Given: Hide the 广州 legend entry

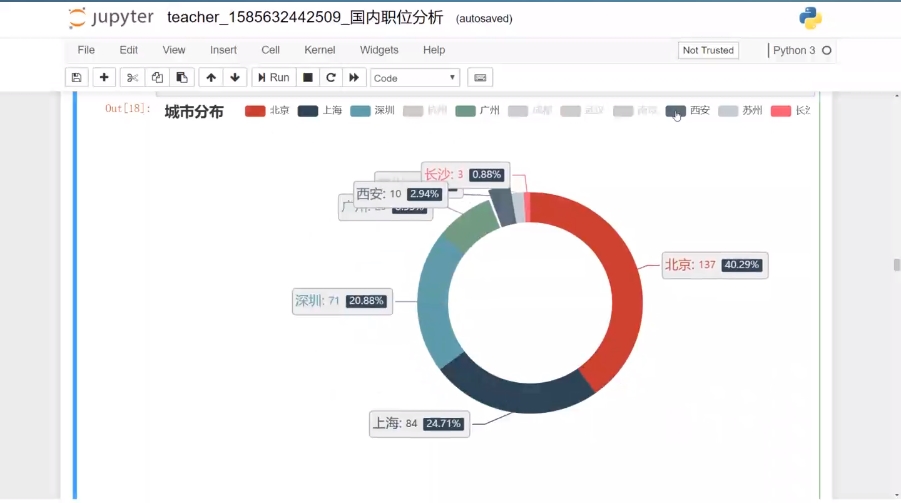Looking at the screenshot, I should [477, 111].
